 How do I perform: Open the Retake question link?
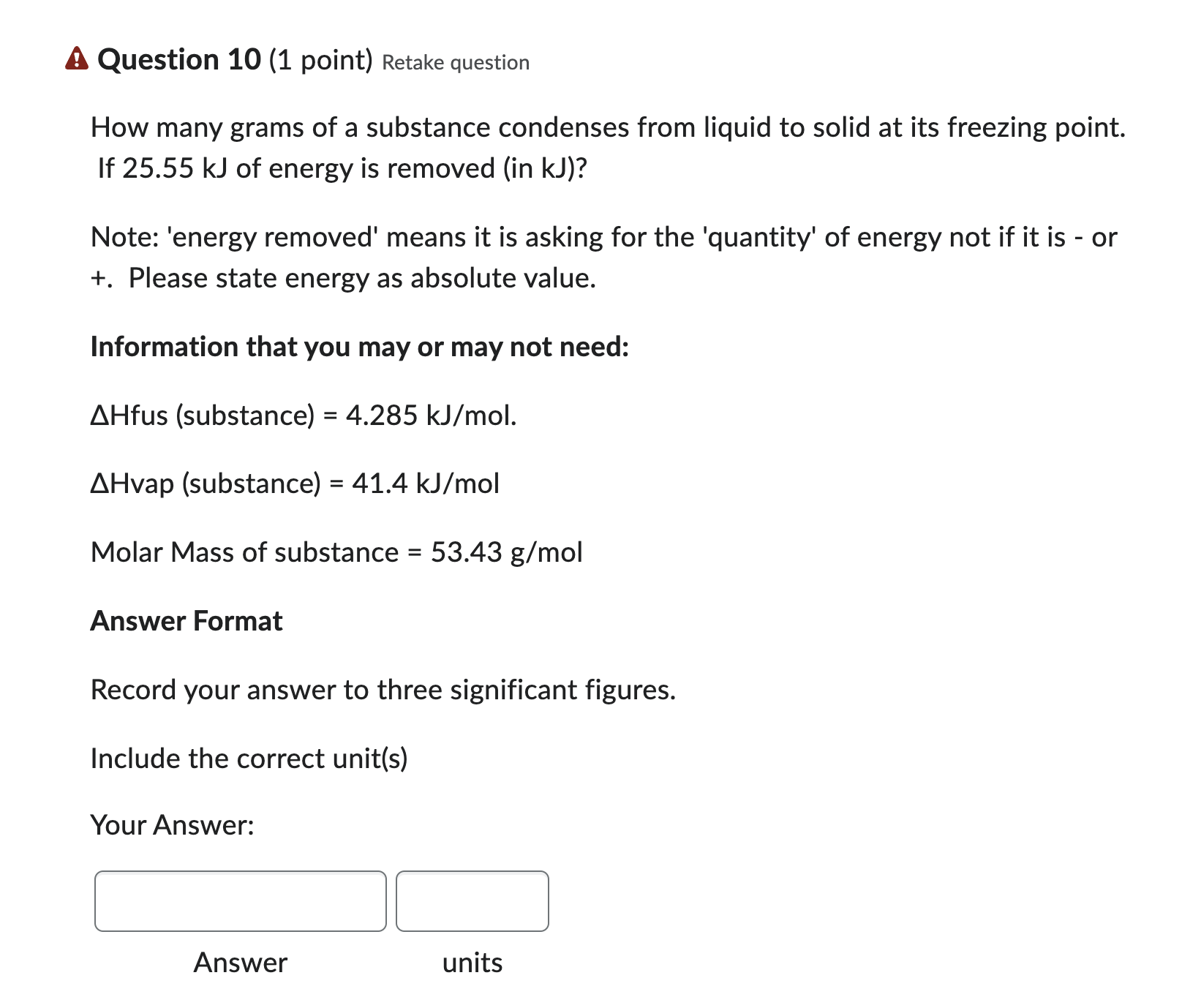[x=453, y=63]
